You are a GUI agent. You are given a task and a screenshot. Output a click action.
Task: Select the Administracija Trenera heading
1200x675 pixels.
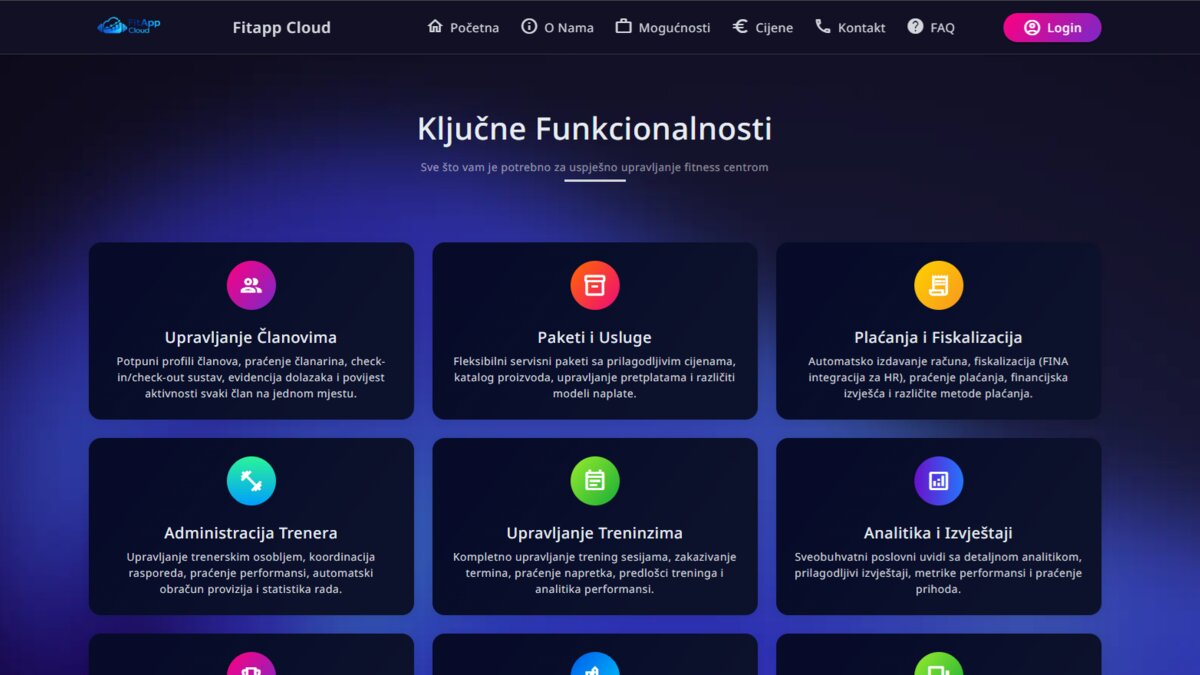(x=251, y=533)
